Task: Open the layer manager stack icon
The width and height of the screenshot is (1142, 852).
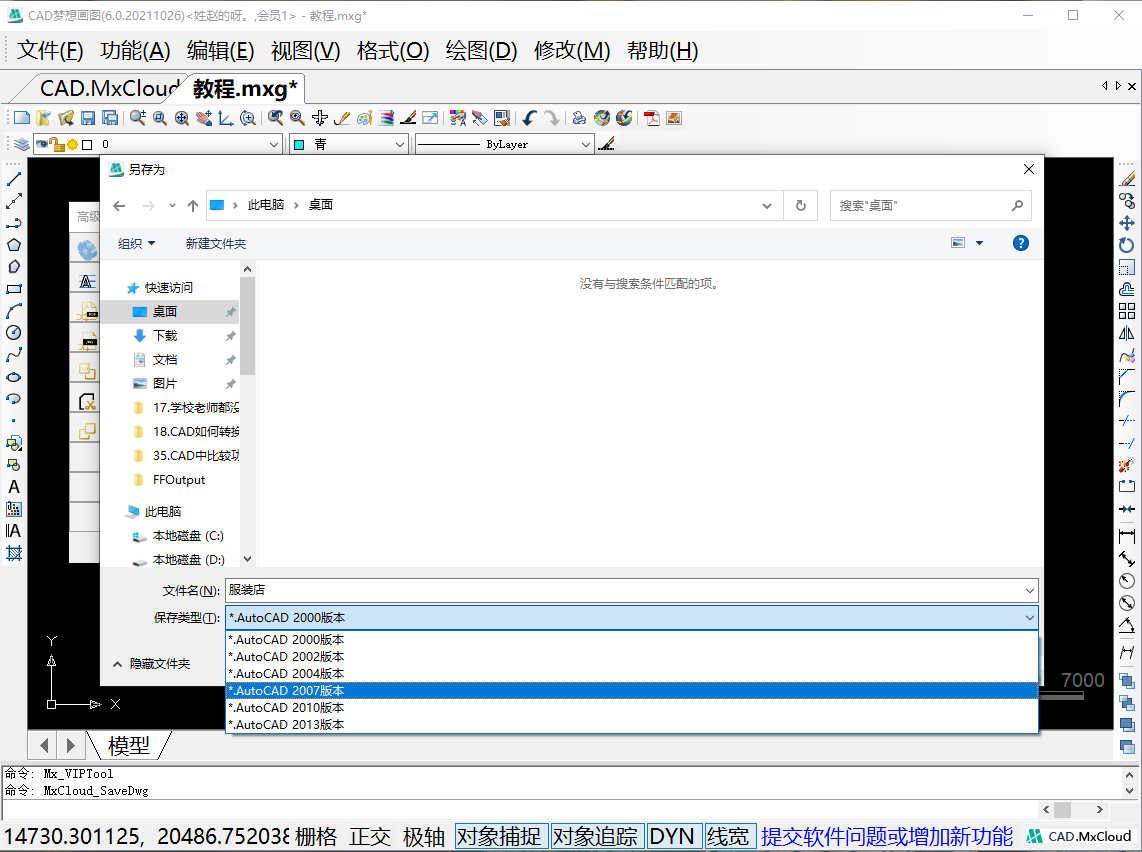Action: [22, 144]
